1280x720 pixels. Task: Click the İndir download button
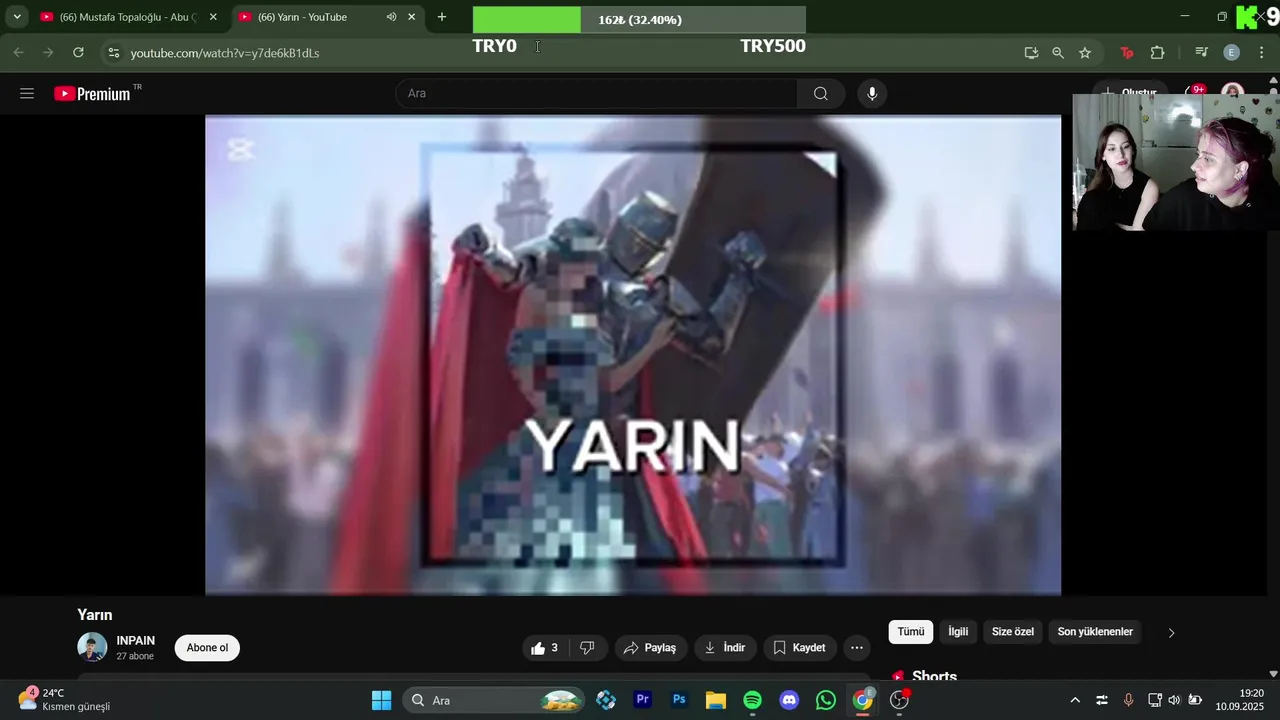pyautogui.click(x=725, y=648)
